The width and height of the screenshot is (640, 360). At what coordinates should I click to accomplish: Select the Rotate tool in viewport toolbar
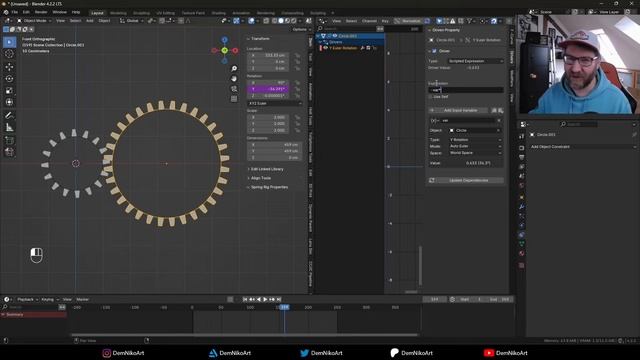(x=9, y=78)
